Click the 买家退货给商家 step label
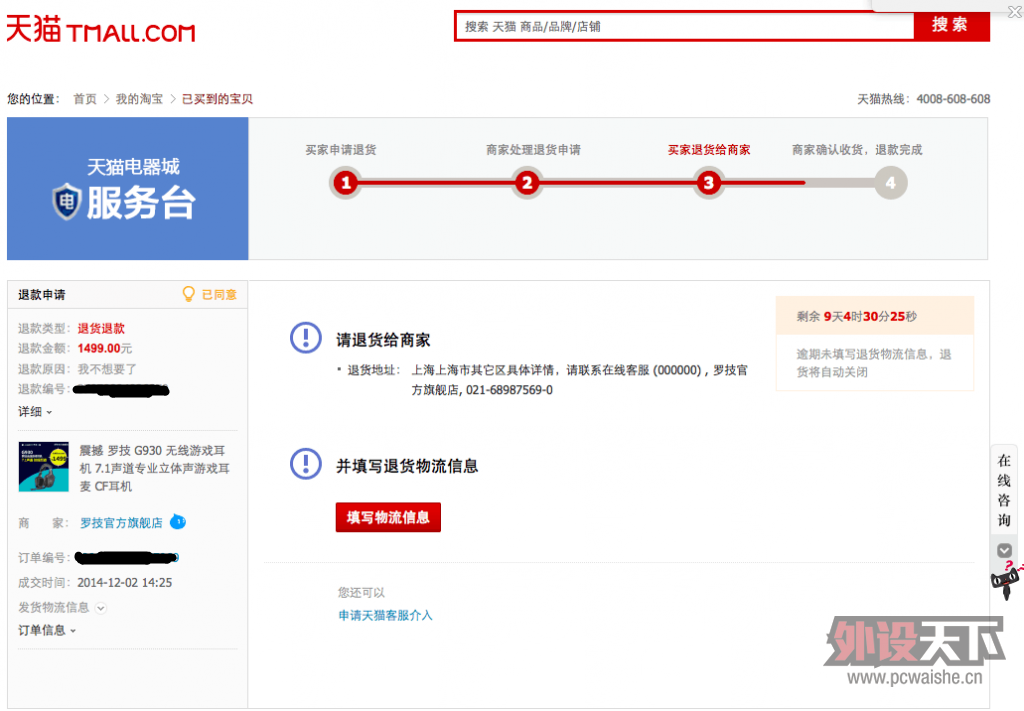Viewport: 1024px width, 711px height. [x=709, y=150]
